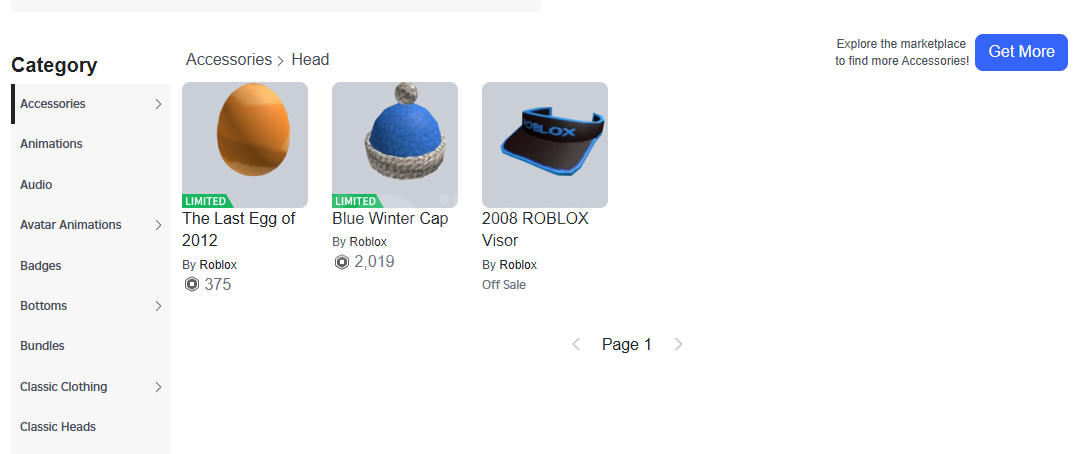Viewport: 1088px width, 454px height.
Task: Click the LIMITED badge on the egg item
Action: [207, 201]
